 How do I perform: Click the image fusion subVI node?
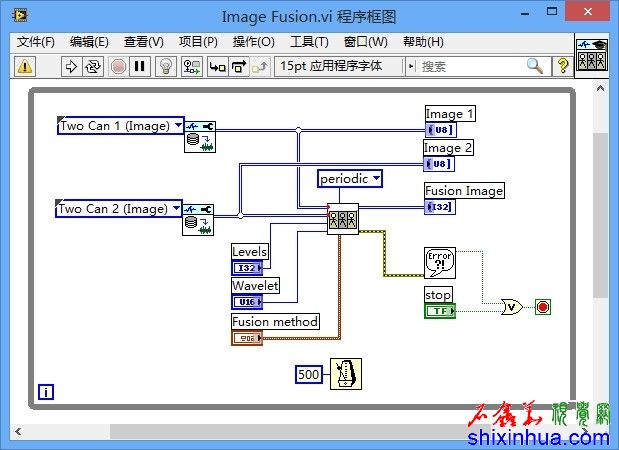(x=343, y=218)
